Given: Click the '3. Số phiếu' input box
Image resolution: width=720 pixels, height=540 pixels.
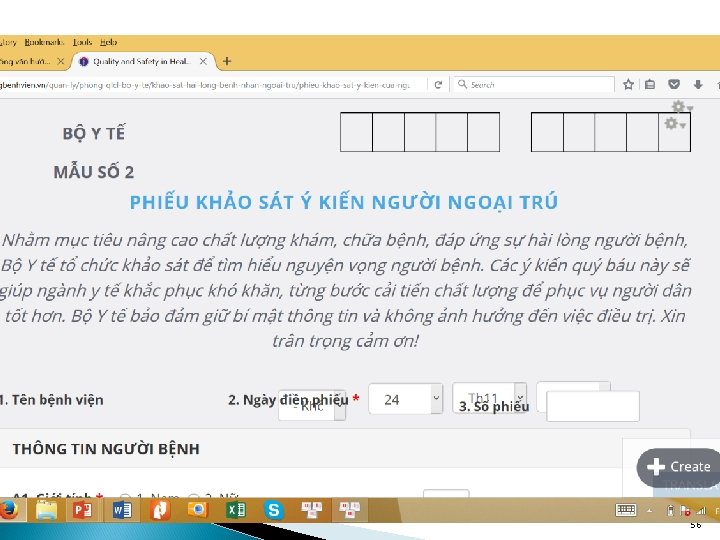Looking at the screenshot, I should (x=593, y=406).
